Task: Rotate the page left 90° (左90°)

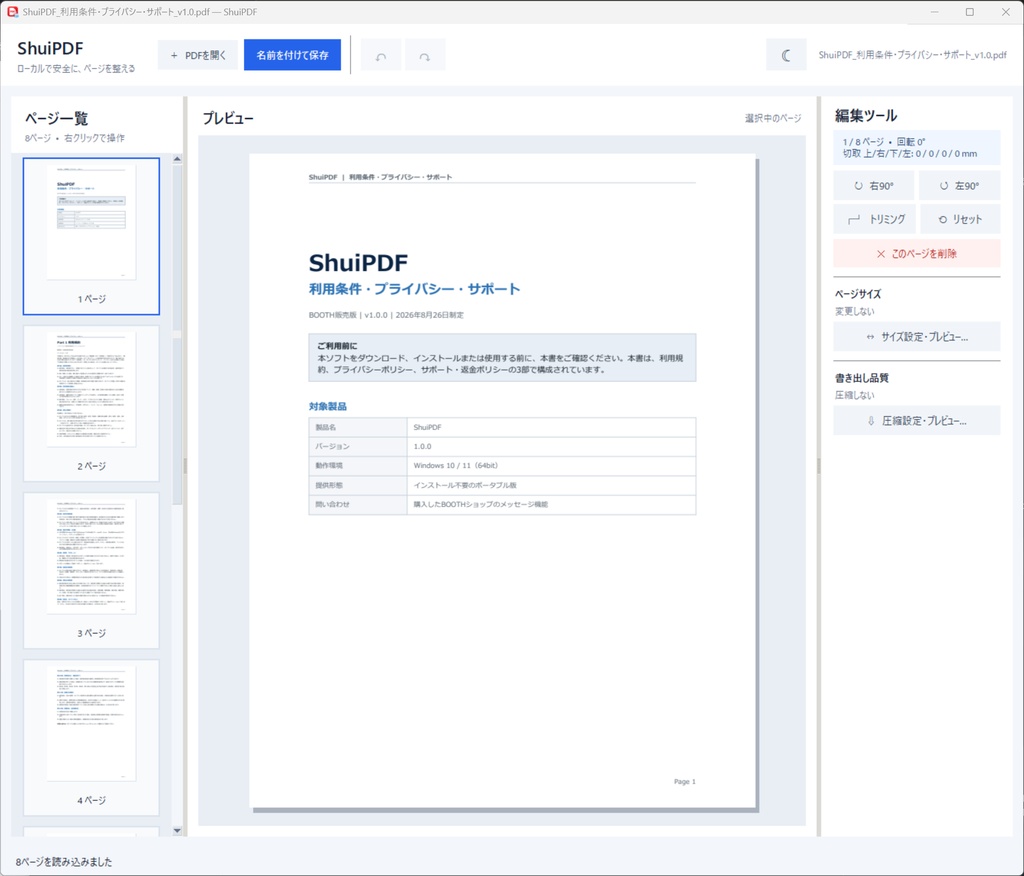Action: click(x=959, y=186)
